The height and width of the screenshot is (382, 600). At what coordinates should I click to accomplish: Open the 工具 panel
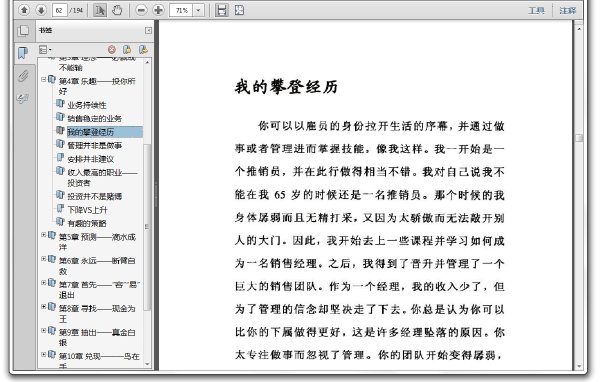[536, 10]
